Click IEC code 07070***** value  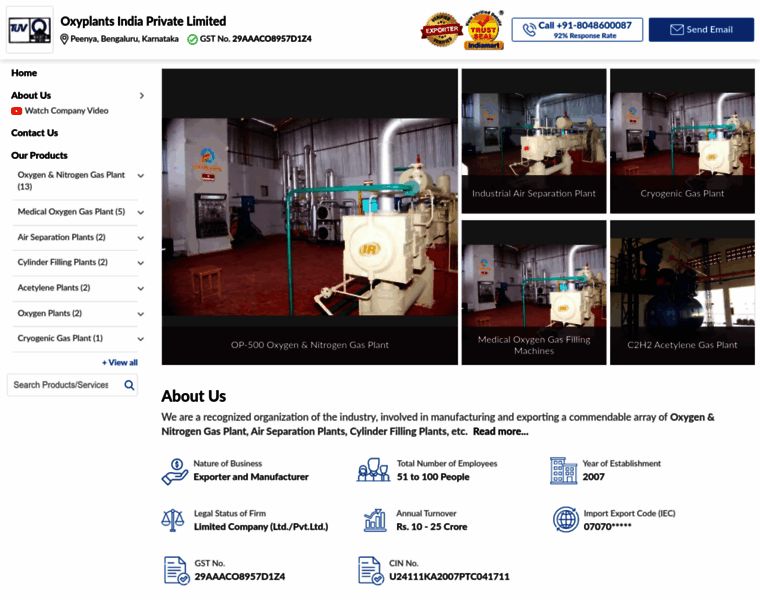click(x=607, y=527)
